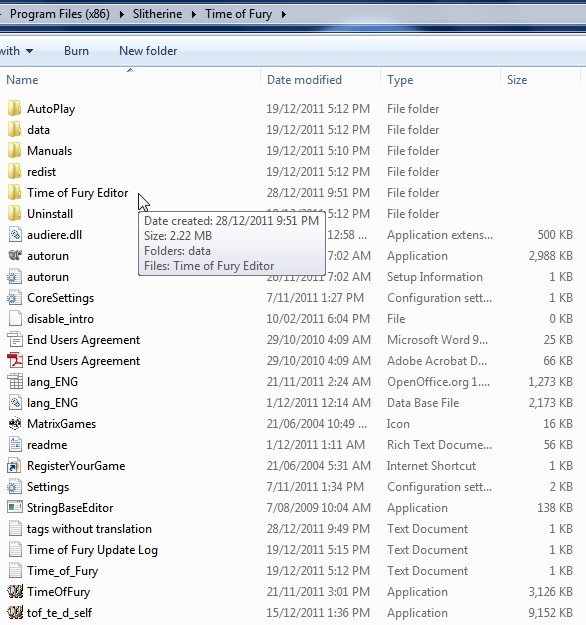The width and height of the screenshot is (586, 625).
Task: Select the tof_te_d_self file name
Action: 60,613
